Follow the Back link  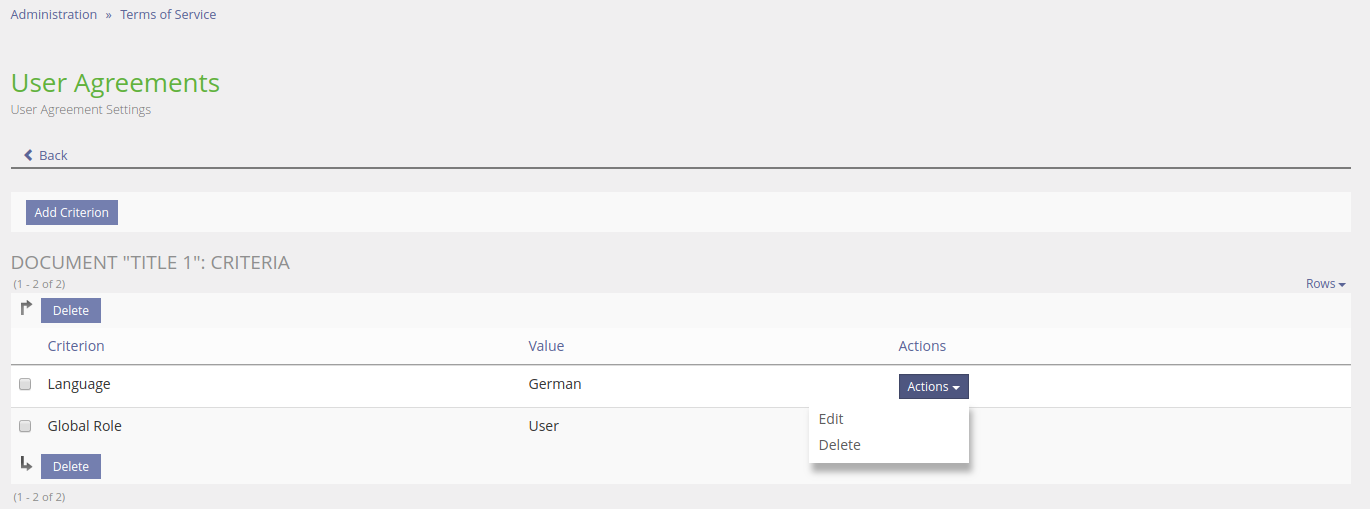point(53,155)
